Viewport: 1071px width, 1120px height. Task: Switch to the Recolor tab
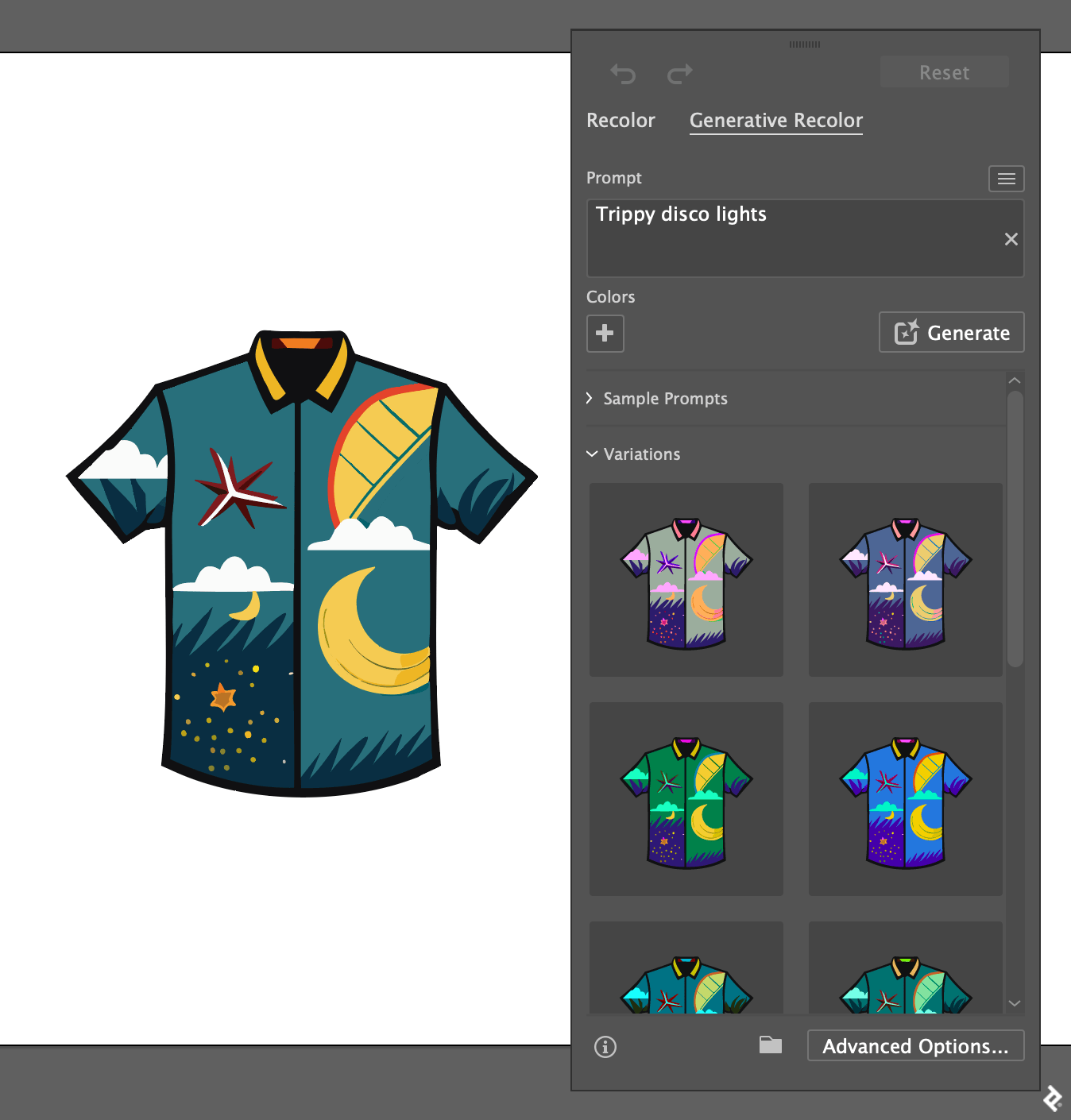621,120
